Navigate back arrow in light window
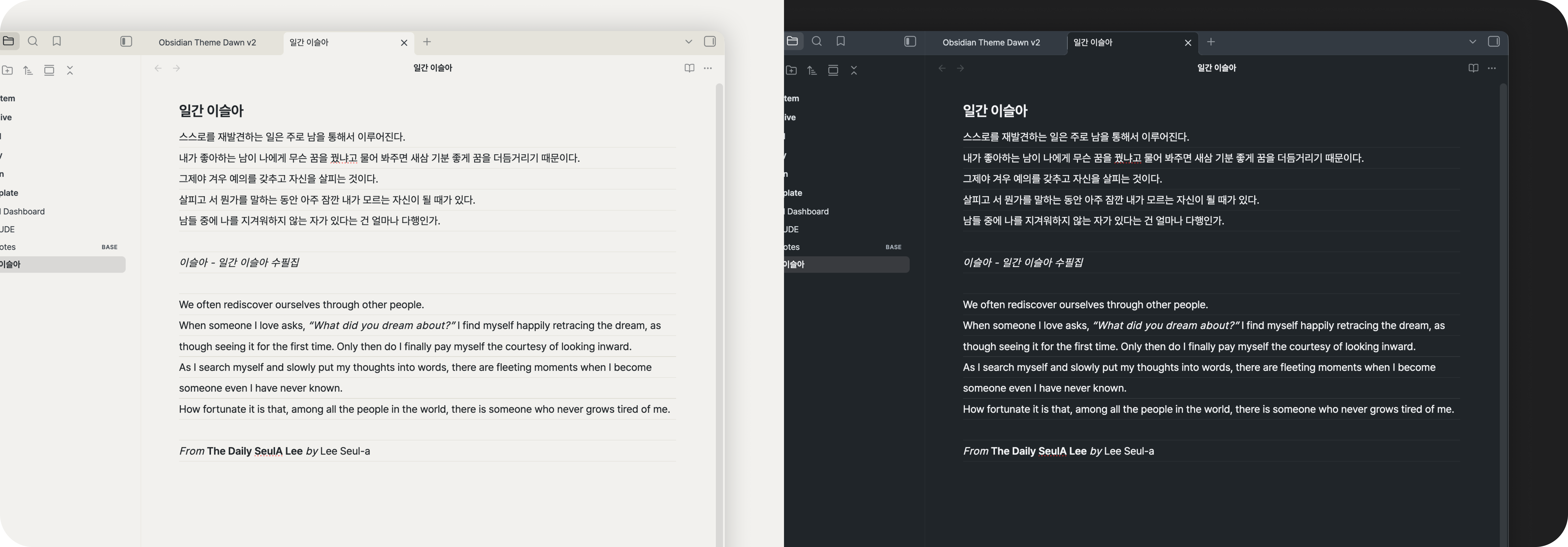This screenshot has height=547, width=1568. click(158, 68)
